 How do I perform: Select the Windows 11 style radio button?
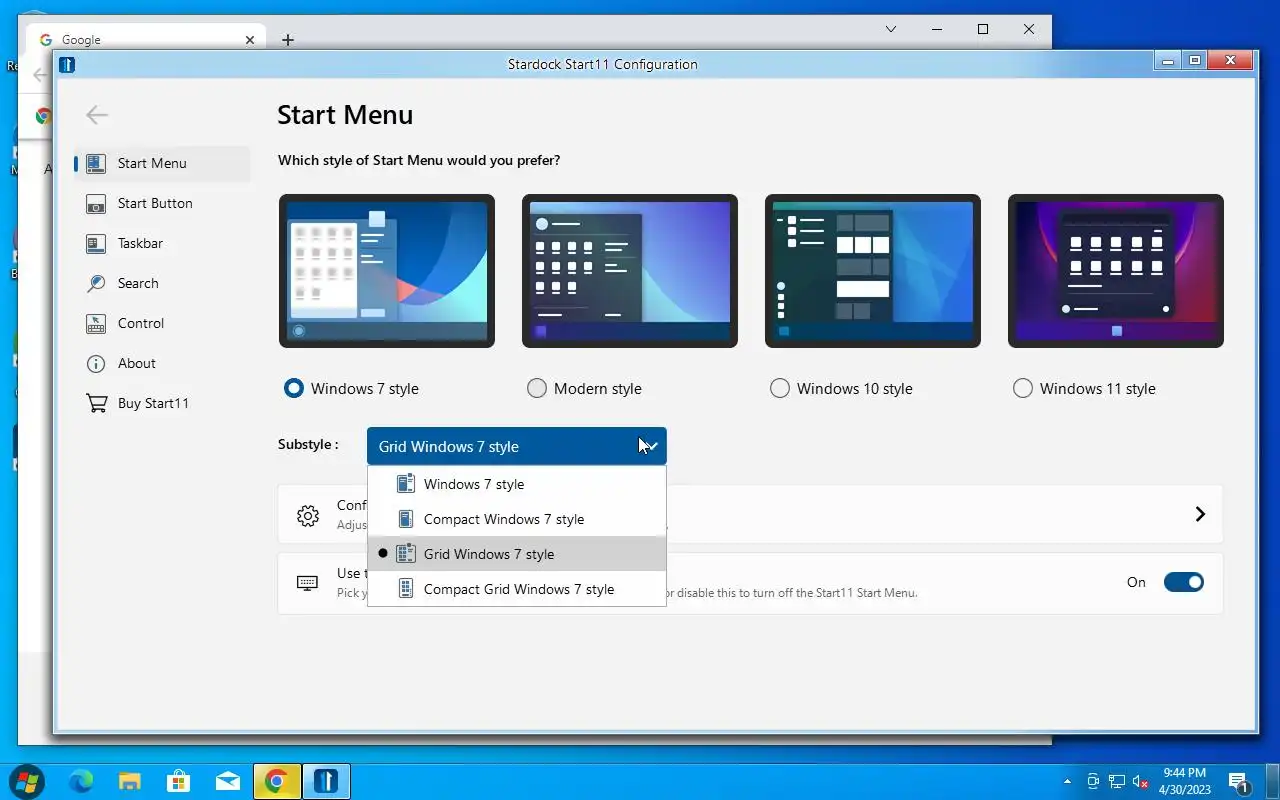pos(1023,388)
